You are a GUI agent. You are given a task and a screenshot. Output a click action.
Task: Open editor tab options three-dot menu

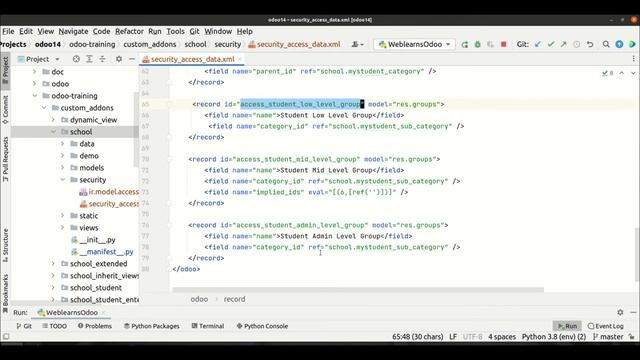coord(633,59)
